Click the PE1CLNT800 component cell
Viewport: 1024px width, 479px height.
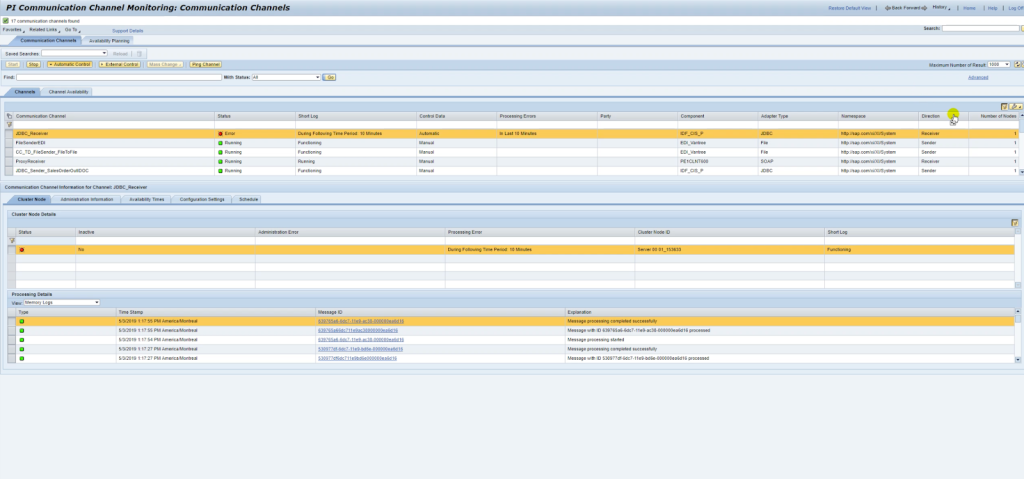718,161
